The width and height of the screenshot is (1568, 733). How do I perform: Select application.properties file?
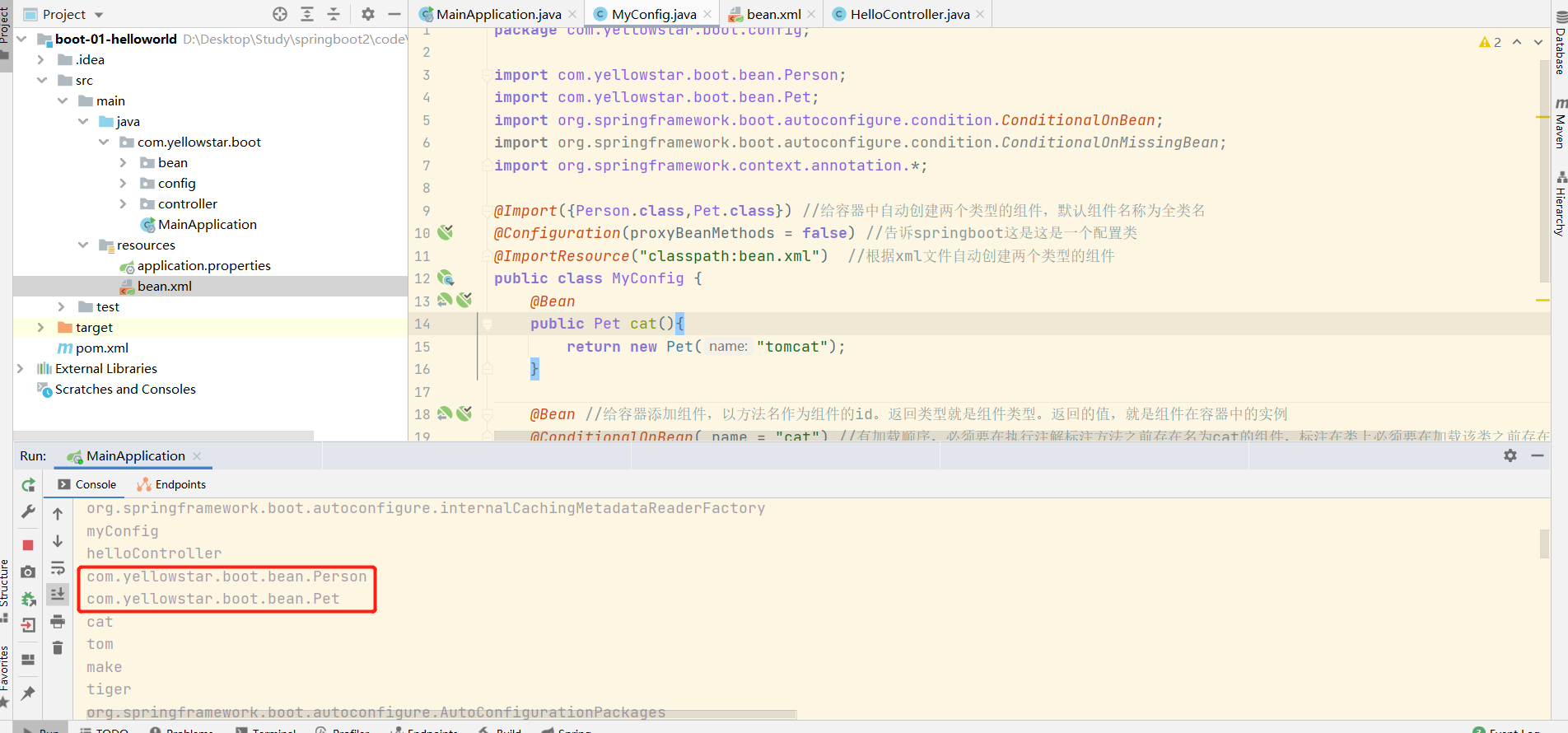tap(195, 265)
